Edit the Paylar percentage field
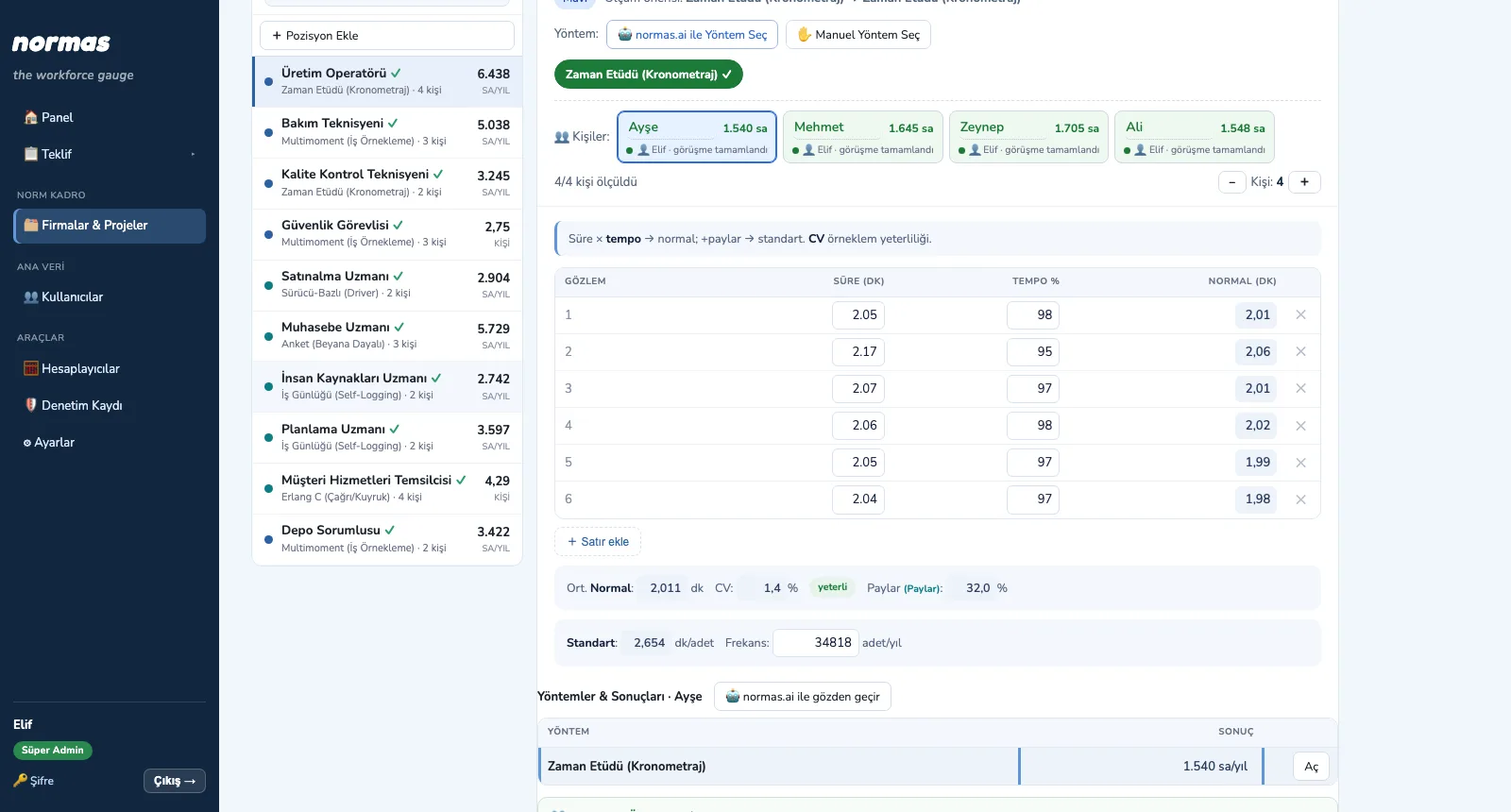This screenshot has height=812, width=1511. [x=970, y=588]
